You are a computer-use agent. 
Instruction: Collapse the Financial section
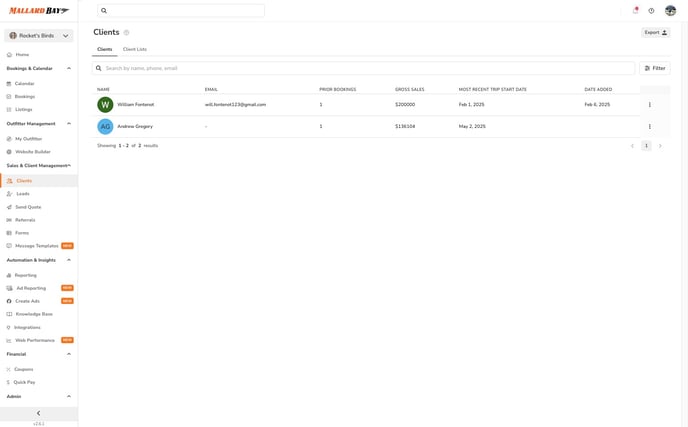point(69,354)
